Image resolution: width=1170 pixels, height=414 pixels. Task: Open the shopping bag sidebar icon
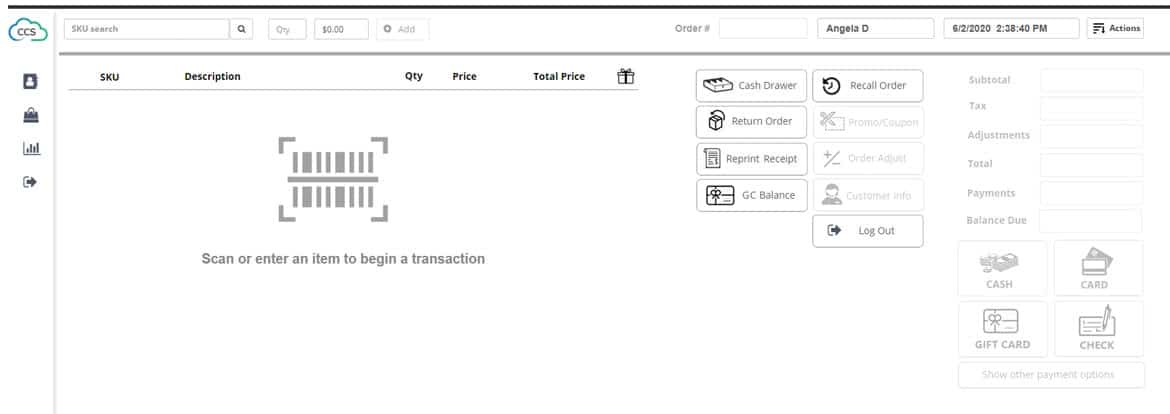(31, 115)
